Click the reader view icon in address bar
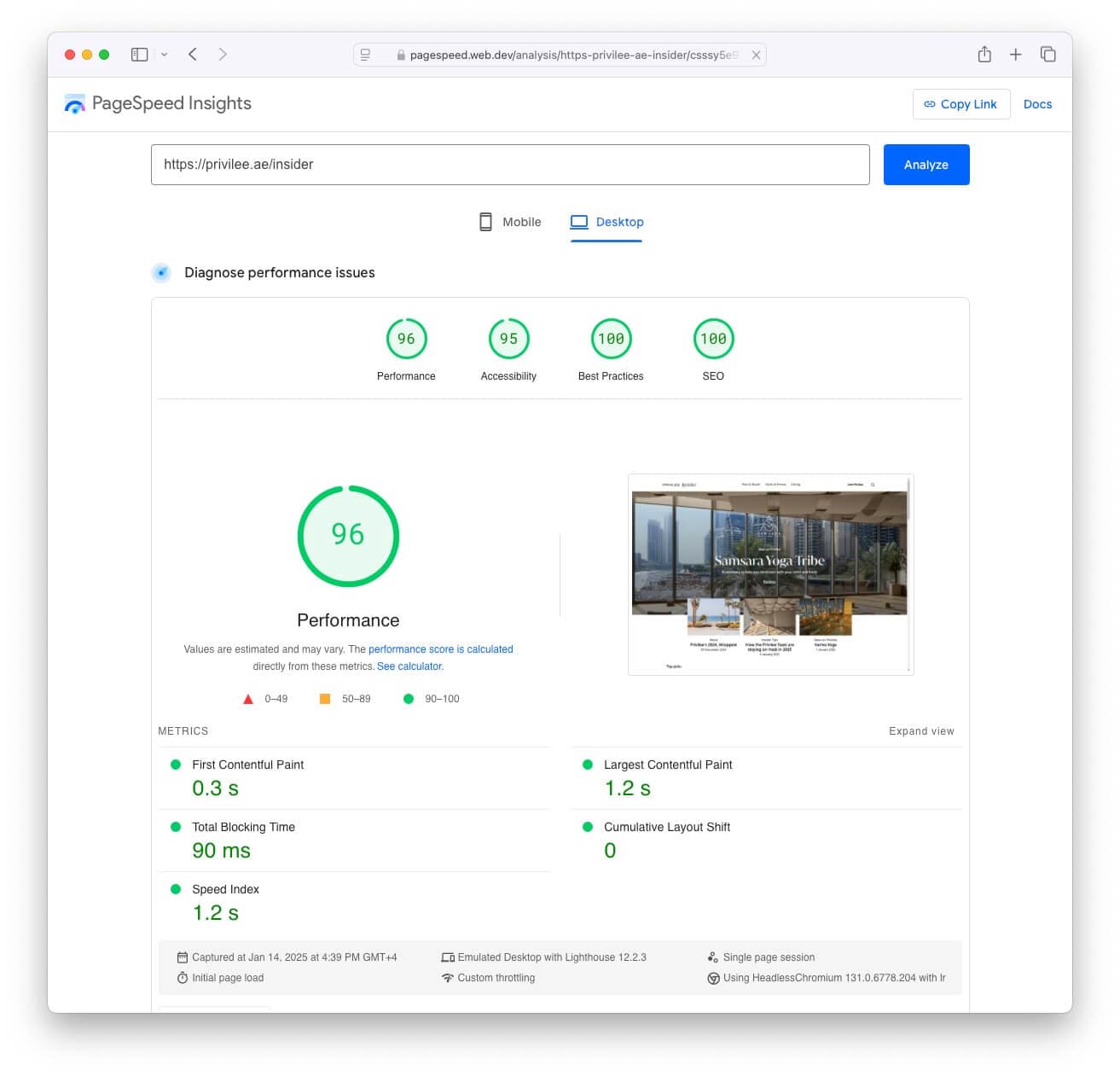Viewport: 1120px width, 1076px height. click(365, 55)
